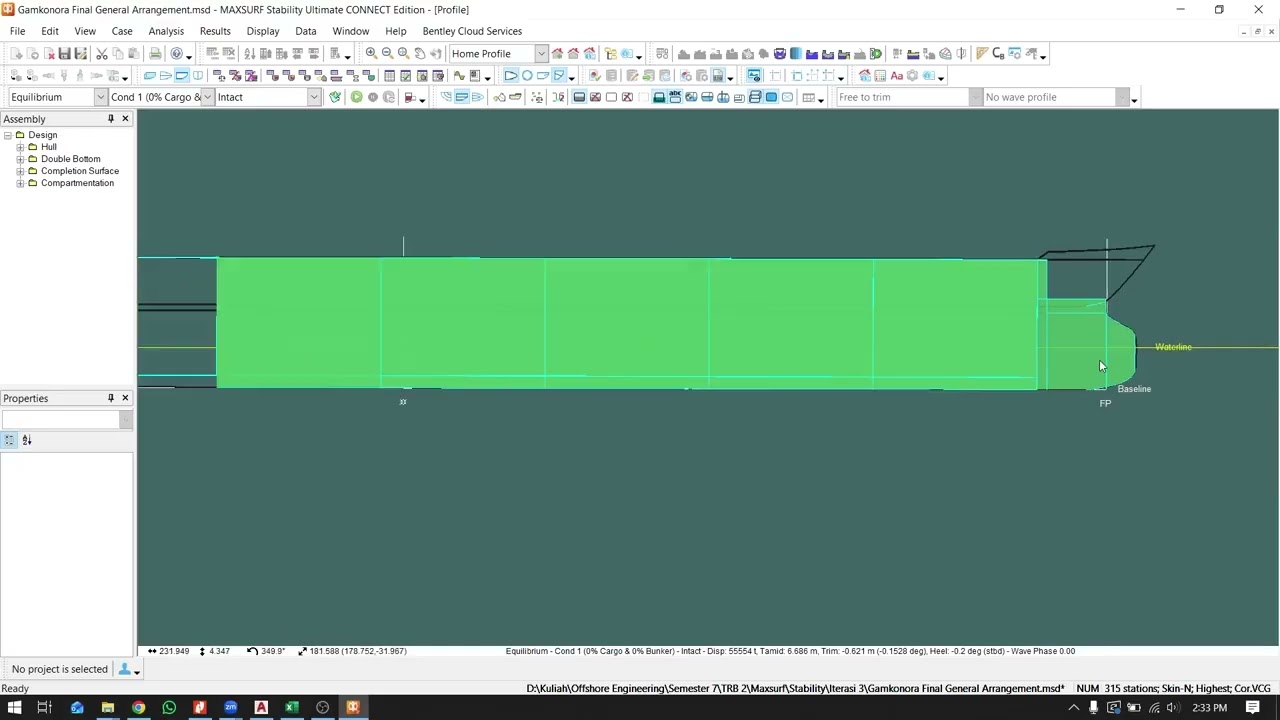Open Chrome from the taskbar
The height and width of the screenshot is (720, 1280).
pos(138,708)
